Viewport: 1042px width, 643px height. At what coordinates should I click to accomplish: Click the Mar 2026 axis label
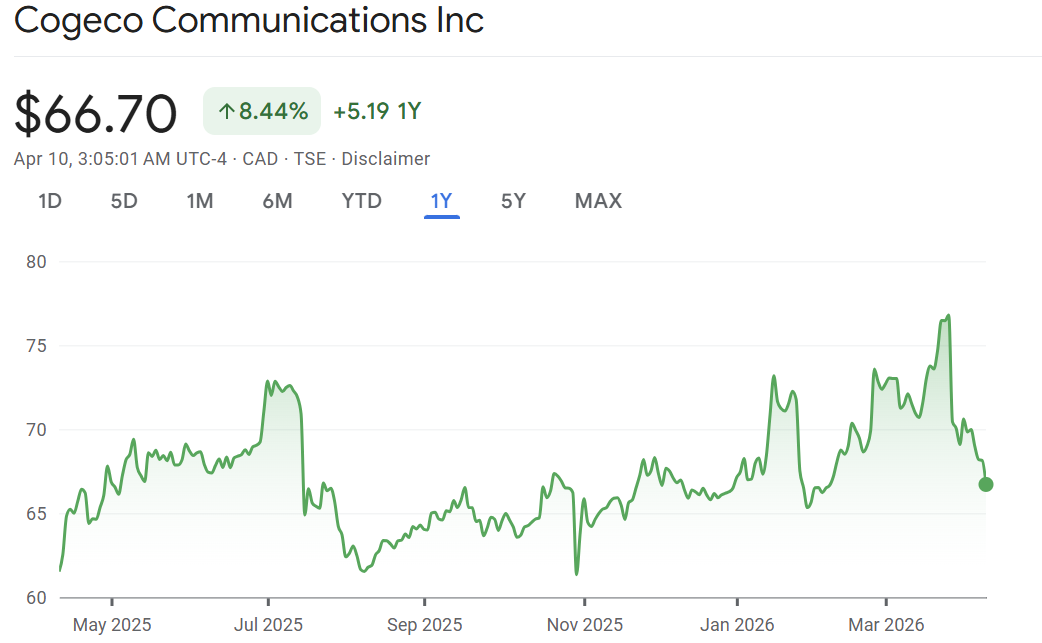click(884, 625)
